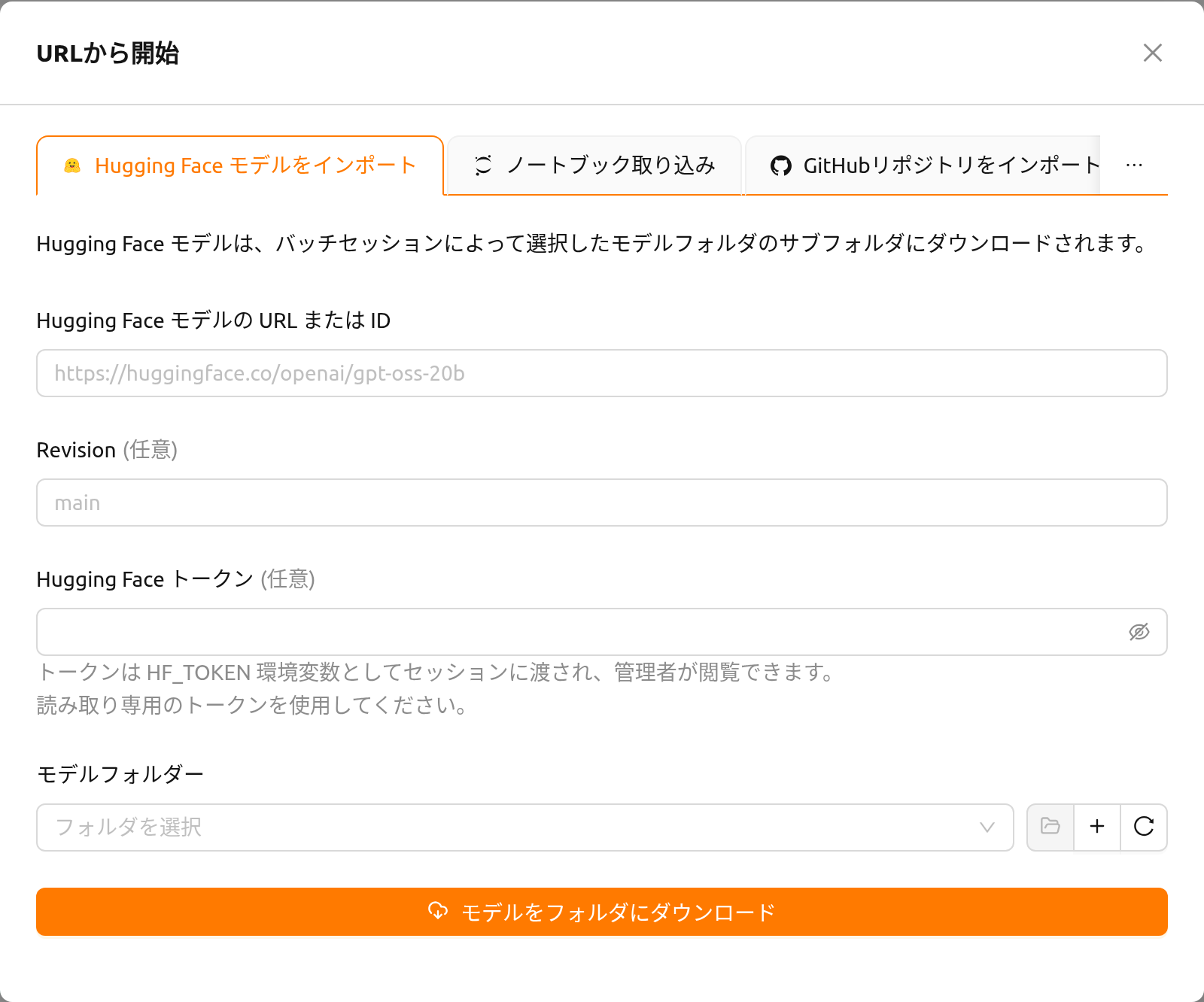Click the Revision (任意) label
1204x1002 pixels.
pos(107,450)
